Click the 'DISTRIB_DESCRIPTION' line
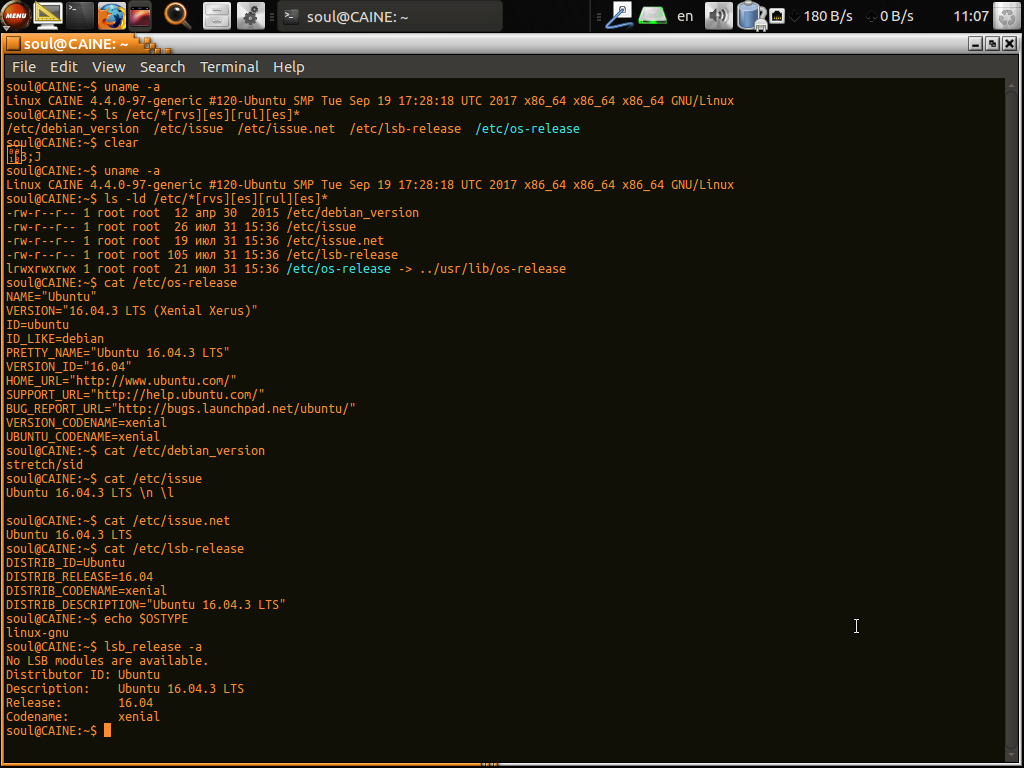1024x768 pixels. pyautogui.click(x=146, y=604)
